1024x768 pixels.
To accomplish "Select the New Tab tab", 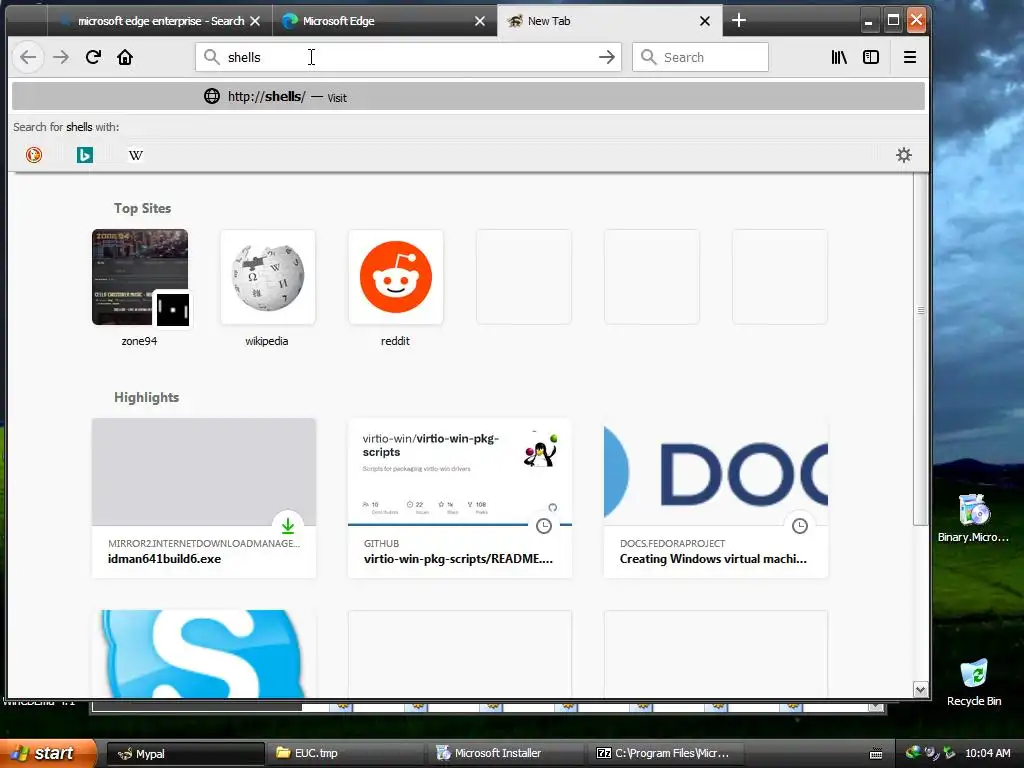I will click(x=610, y=21).
